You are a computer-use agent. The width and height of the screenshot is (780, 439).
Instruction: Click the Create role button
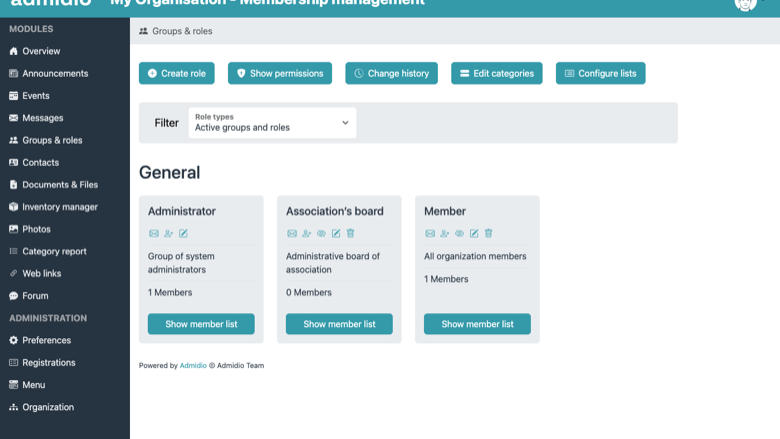pos(177,73)
